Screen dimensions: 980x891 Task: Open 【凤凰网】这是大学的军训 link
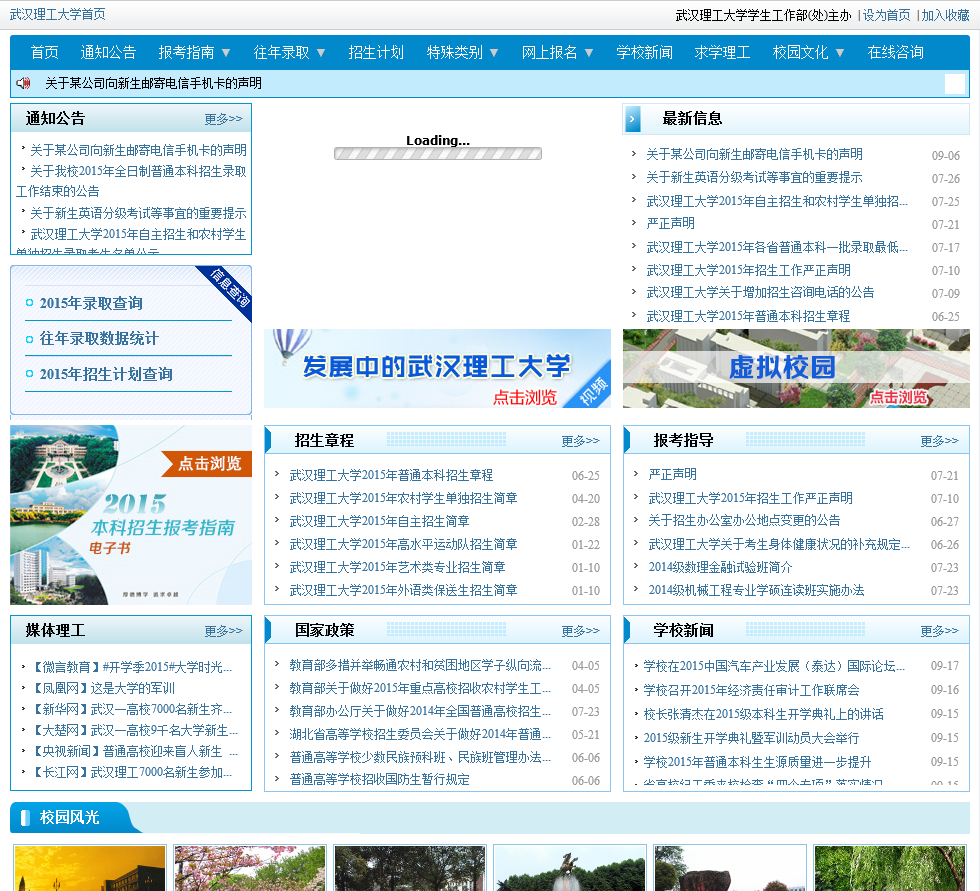[102, 688]
